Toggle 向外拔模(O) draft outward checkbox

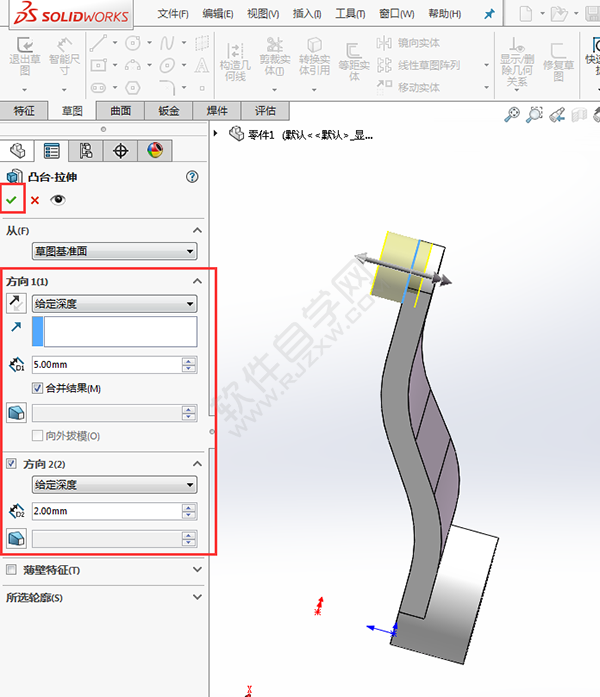tap(37, 436)
